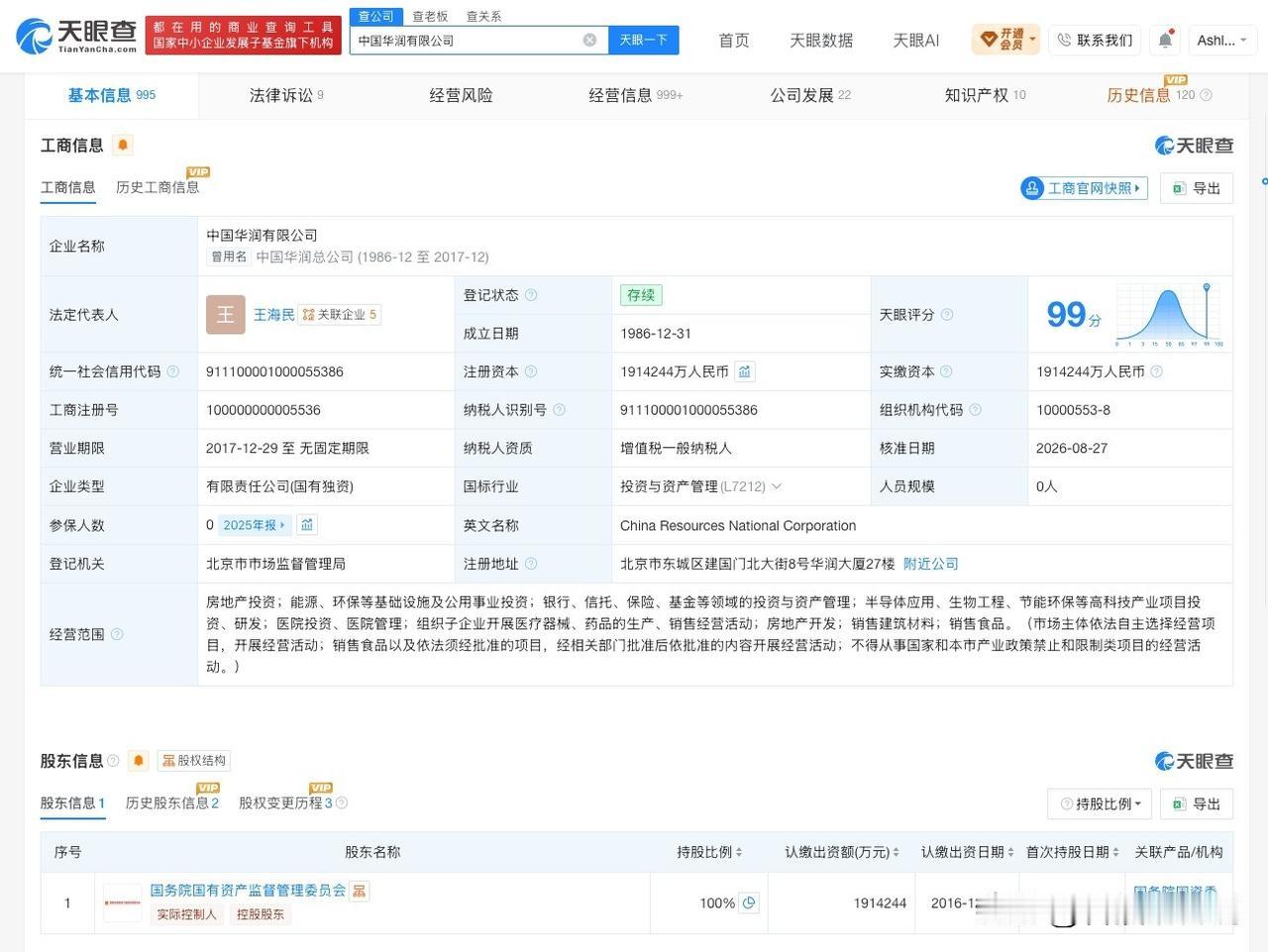Go to 天眼数据 in the top navigation

pos(821,41)
